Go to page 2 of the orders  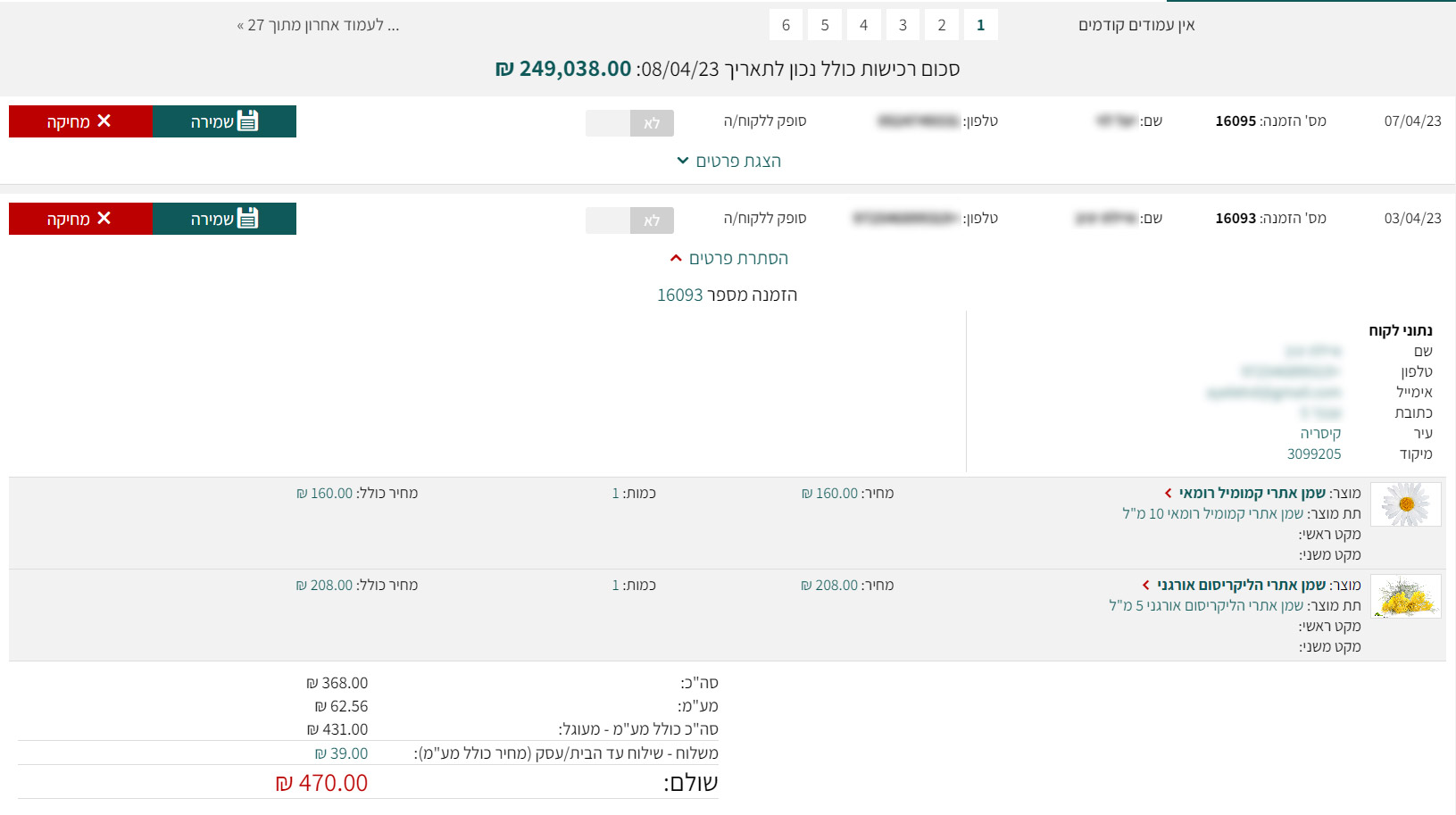tap(942, 25)
